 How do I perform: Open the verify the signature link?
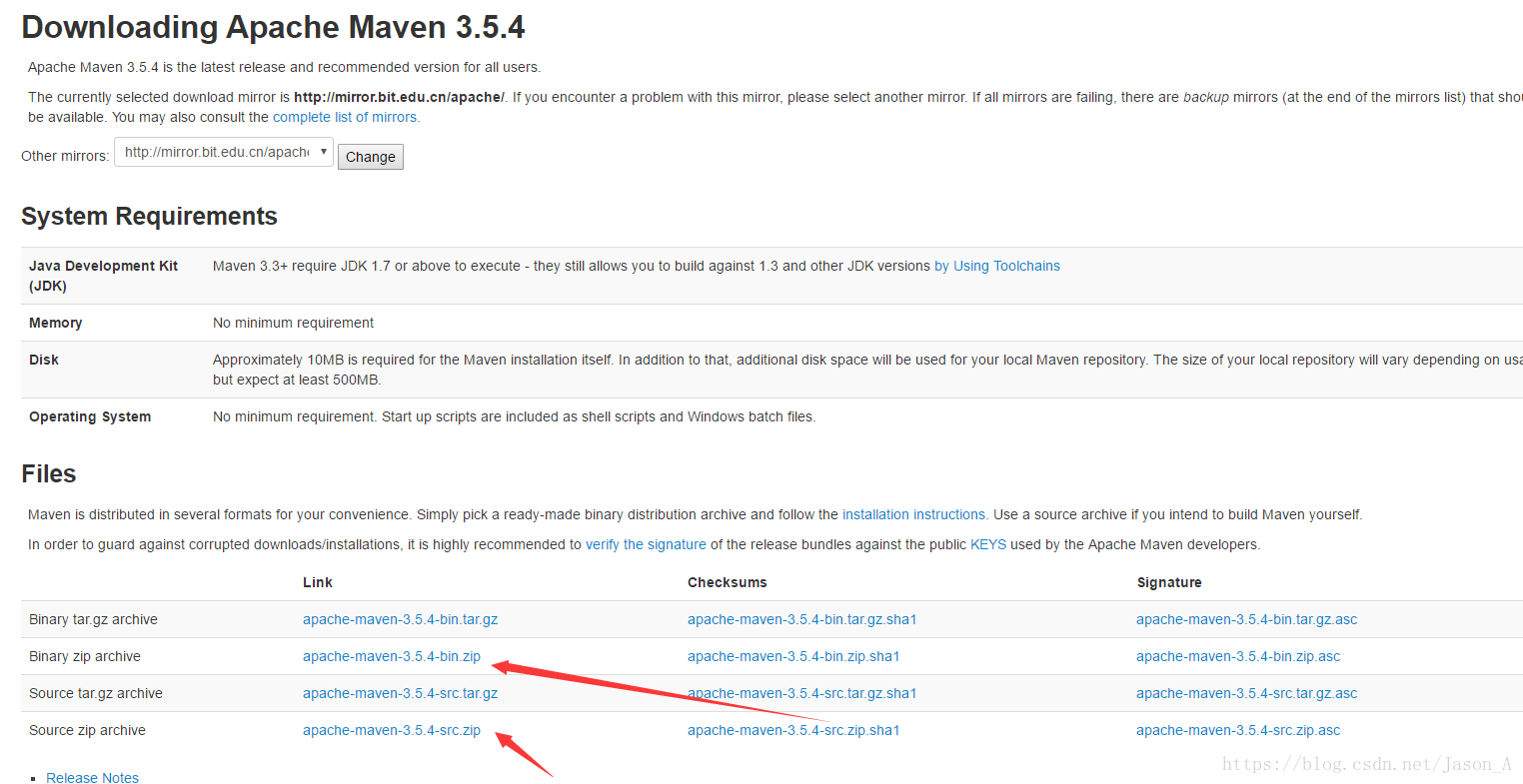tap(646, 544)
